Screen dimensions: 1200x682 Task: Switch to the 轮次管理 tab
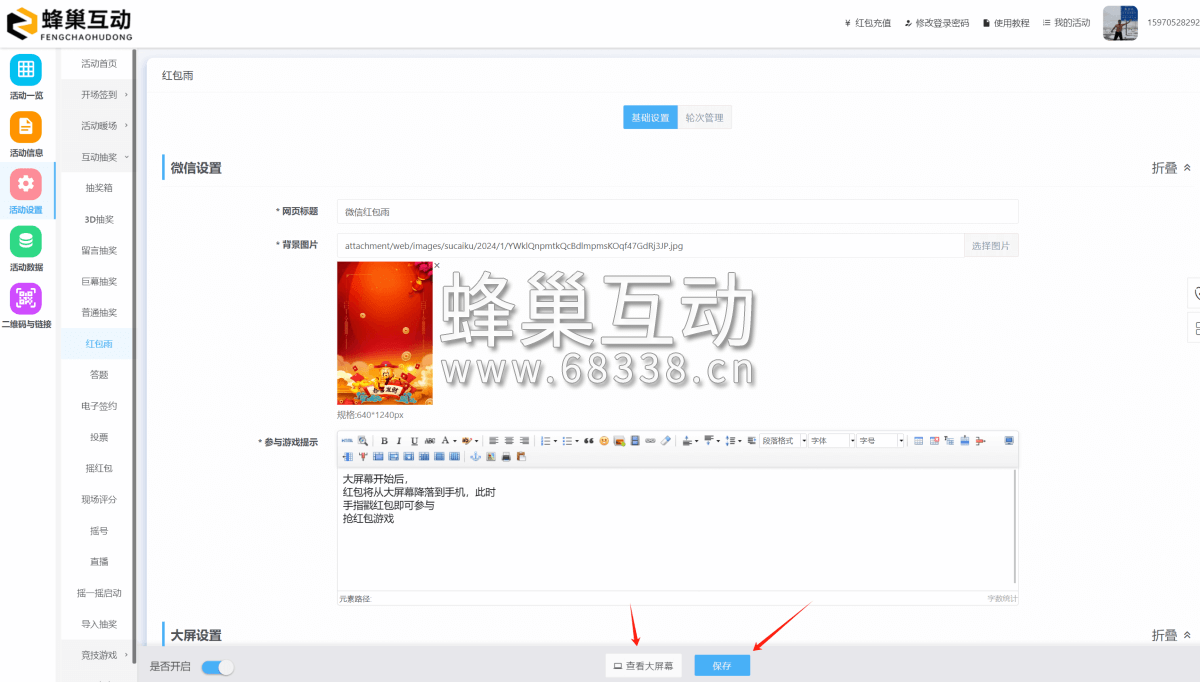pyautogui.click(x=704, y=117)
